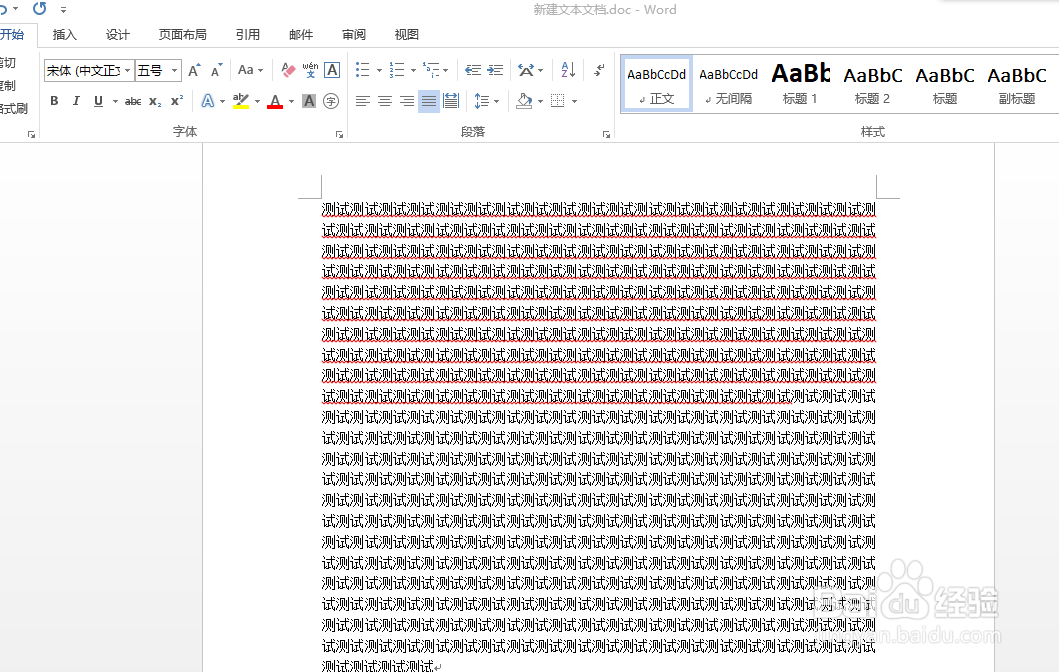1059x672 pixels.
Task: Toggle Bold formatting
Action: 54,101
